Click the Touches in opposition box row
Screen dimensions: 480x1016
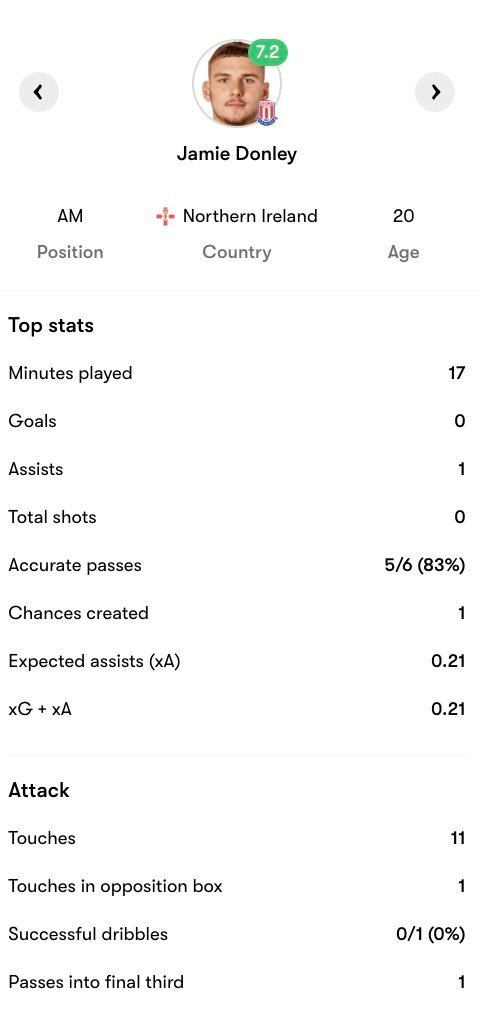236,886
